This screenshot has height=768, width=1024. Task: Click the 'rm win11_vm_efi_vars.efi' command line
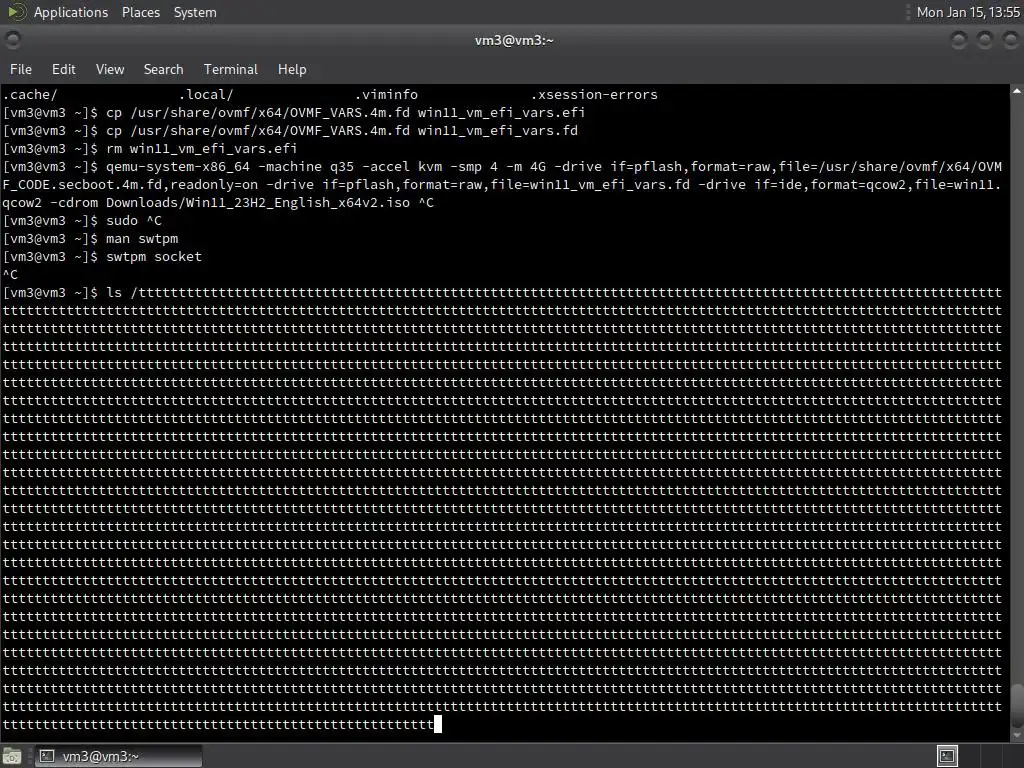click(202, 149)
